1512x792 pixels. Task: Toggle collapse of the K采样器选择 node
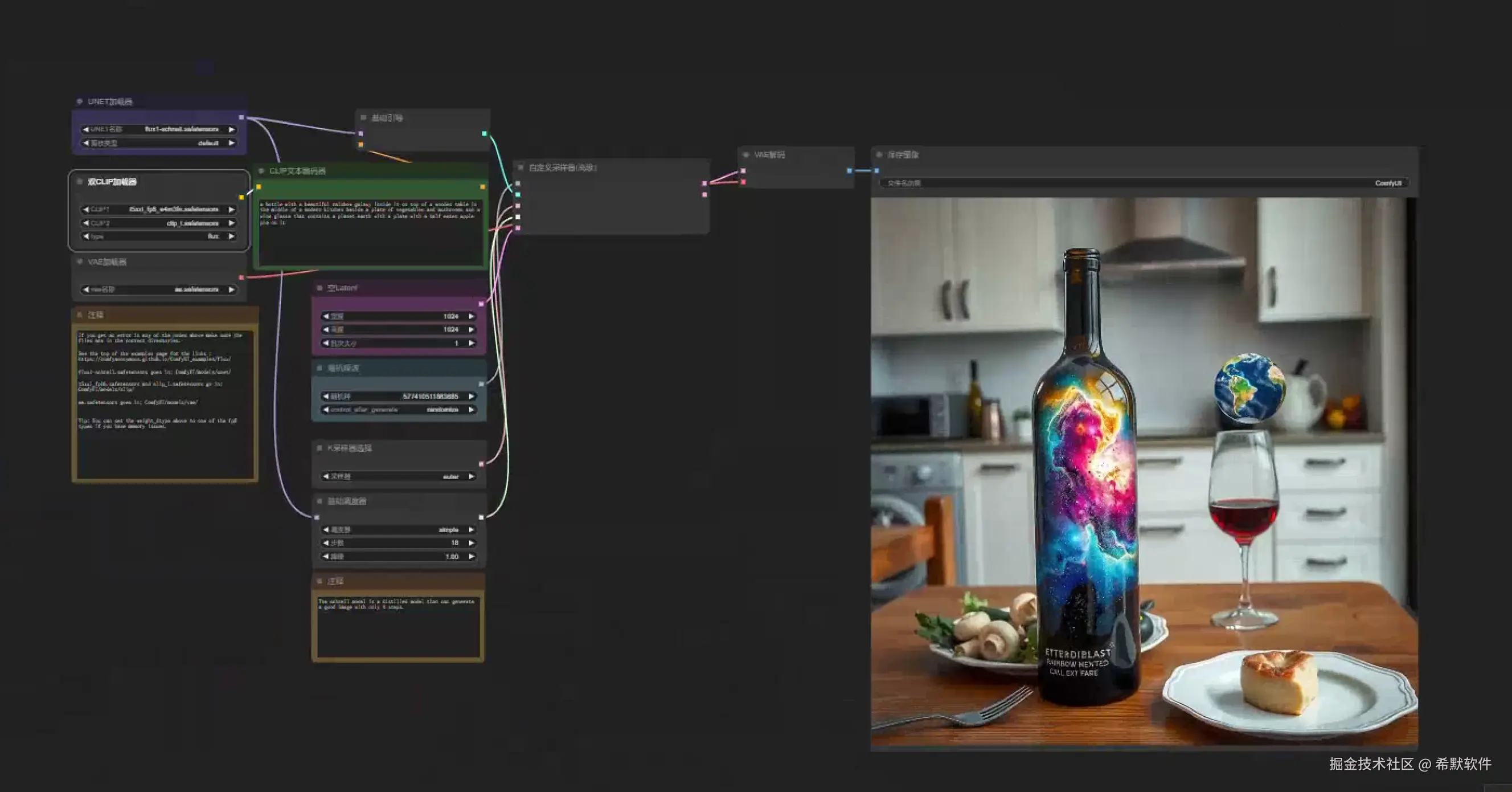(319, 448)
